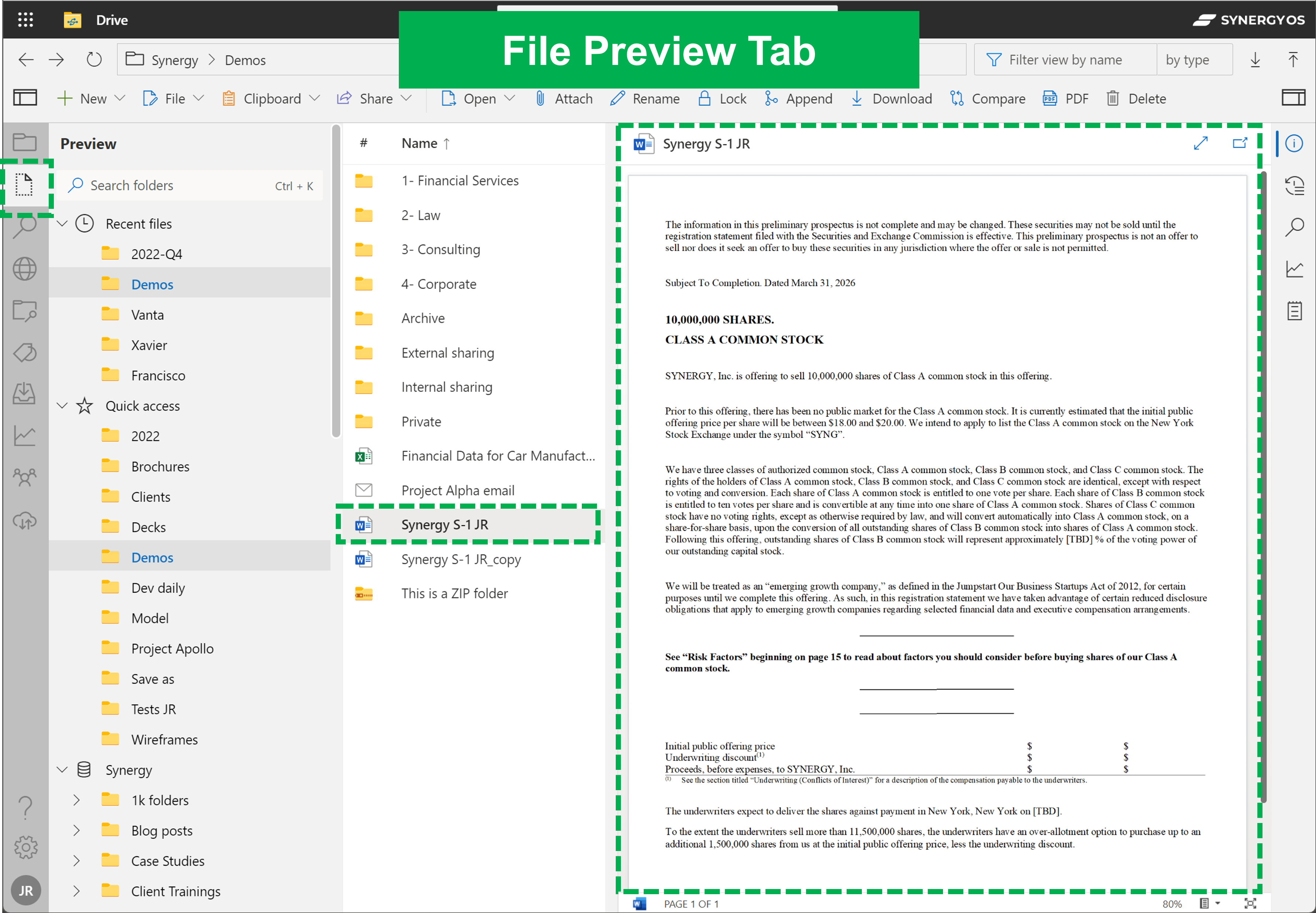Click the Attach toolbar button
Screen dimensions: 1316x913
coord(564,98)
